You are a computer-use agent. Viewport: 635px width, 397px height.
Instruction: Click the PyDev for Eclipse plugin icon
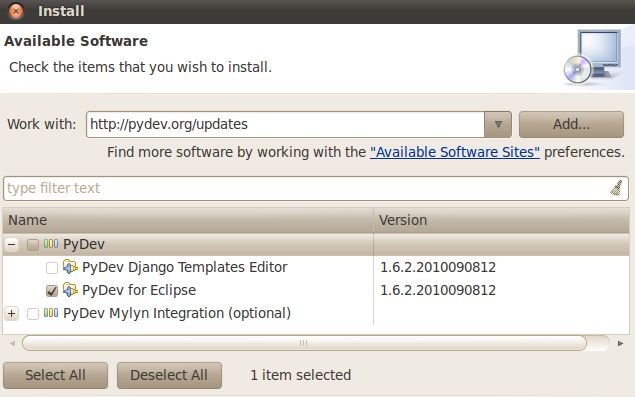coord(70,290)
